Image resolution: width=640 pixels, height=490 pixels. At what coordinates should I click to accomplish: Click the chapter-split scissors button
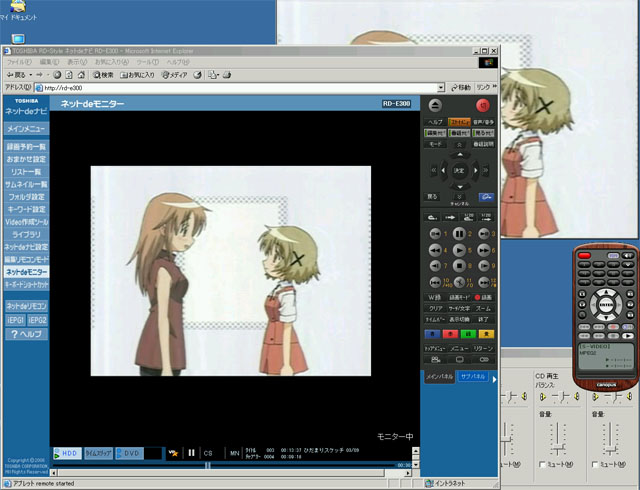click(459, 282)
